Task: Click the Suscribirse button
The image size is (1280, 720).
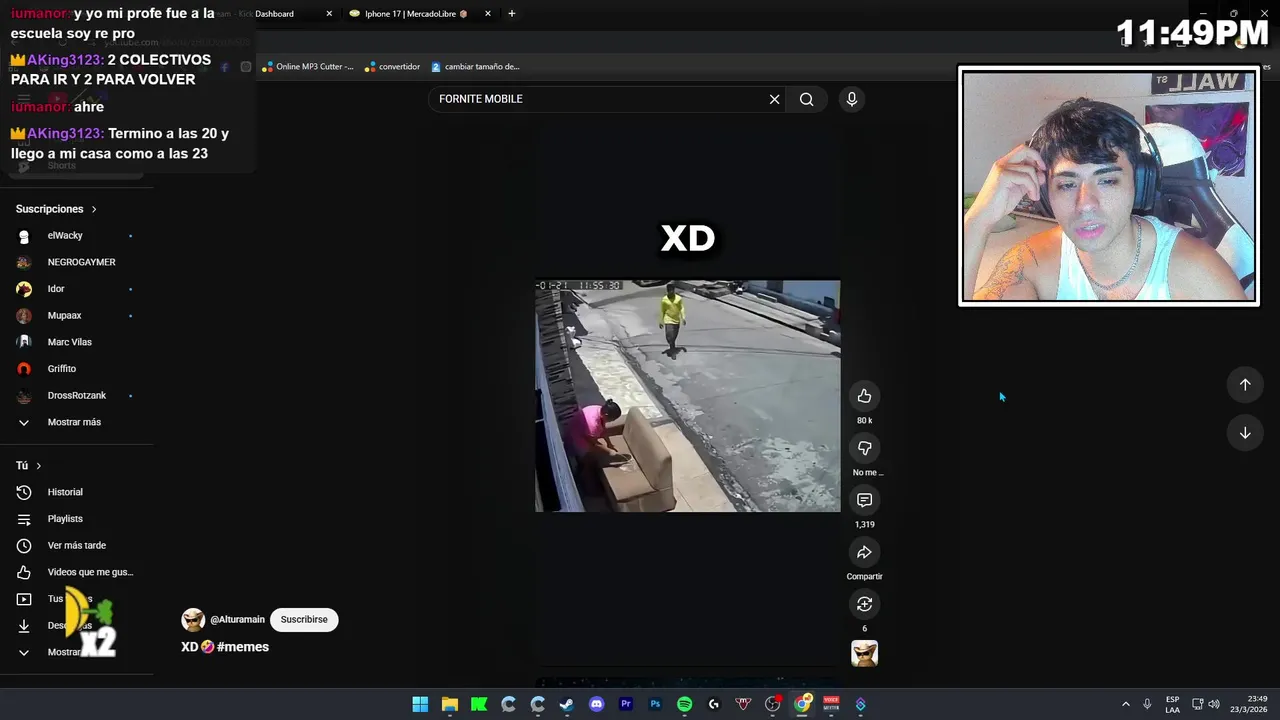Action: [304, 620]
